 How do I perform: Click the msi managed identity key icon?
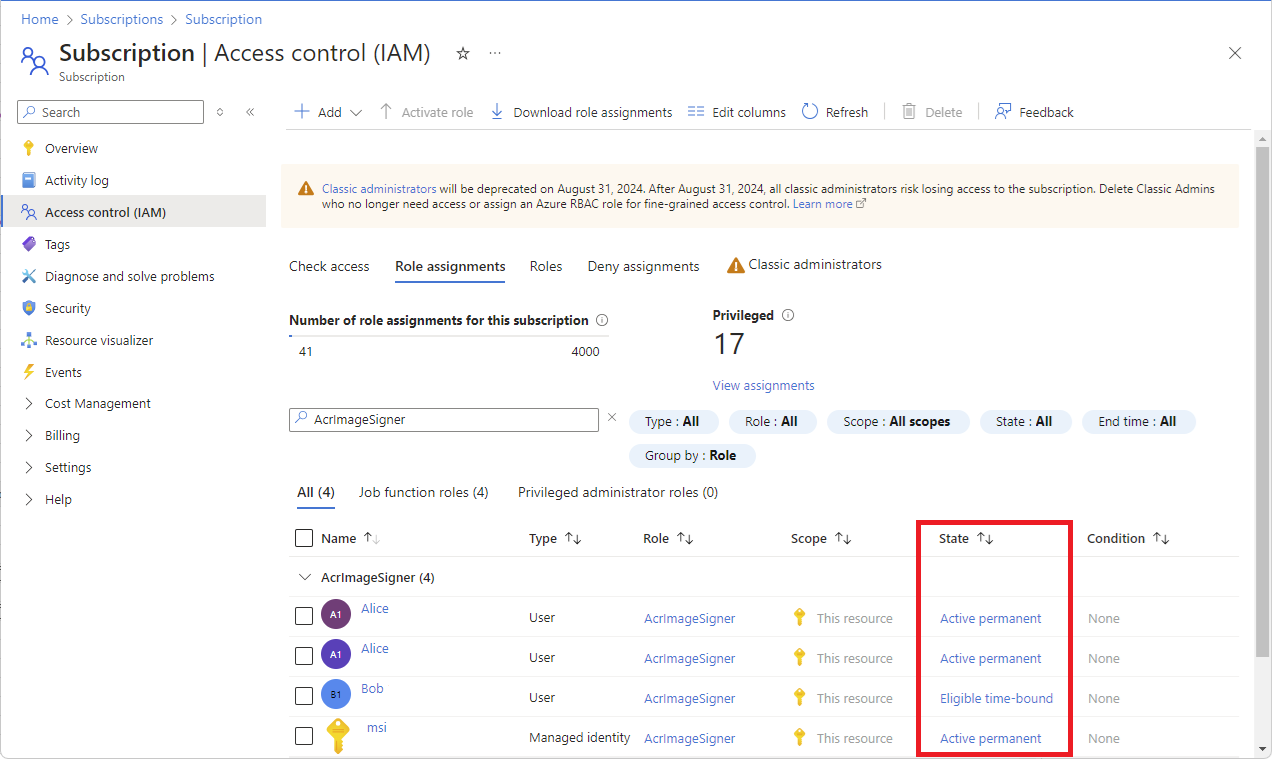338,736
